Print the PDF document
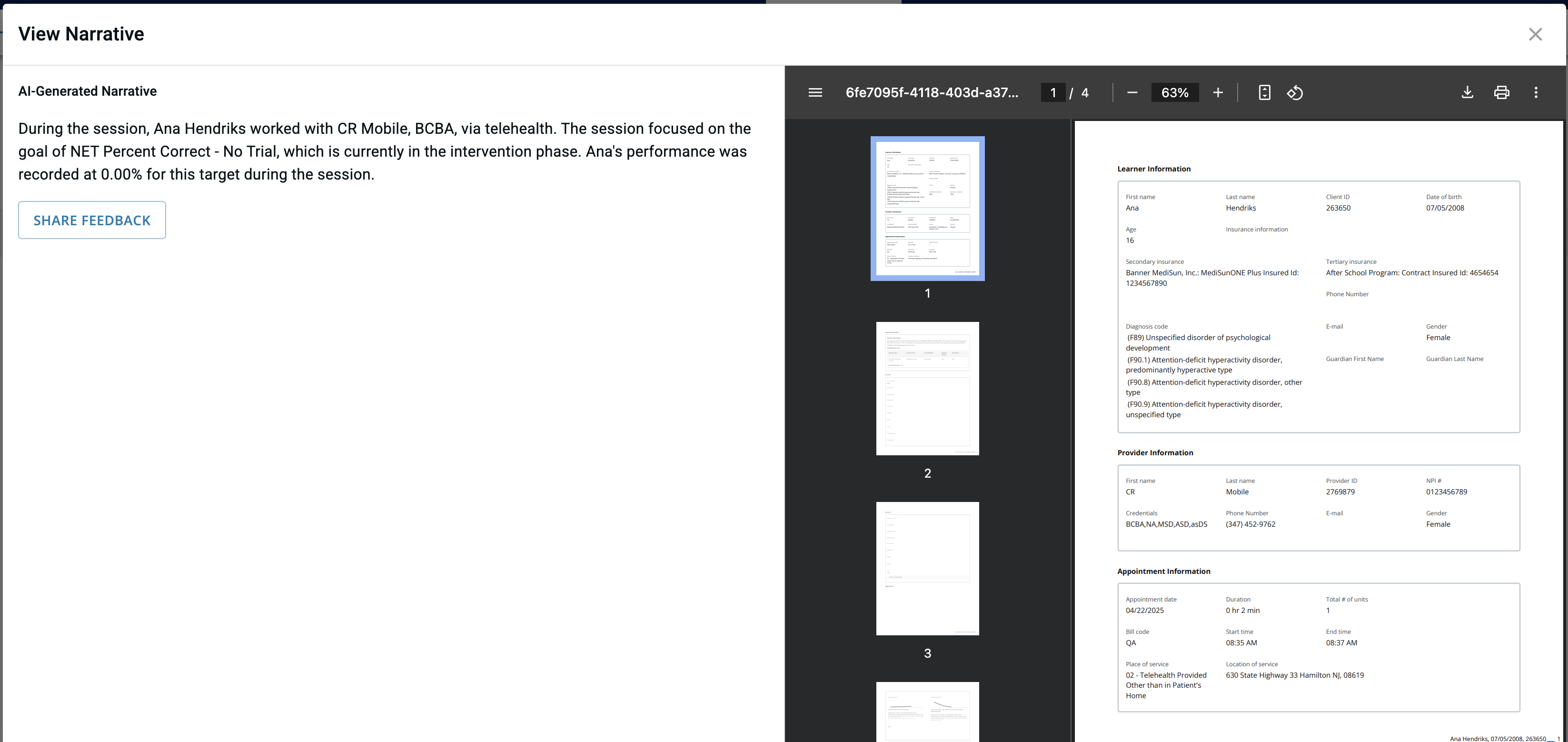 [1502, 92]
